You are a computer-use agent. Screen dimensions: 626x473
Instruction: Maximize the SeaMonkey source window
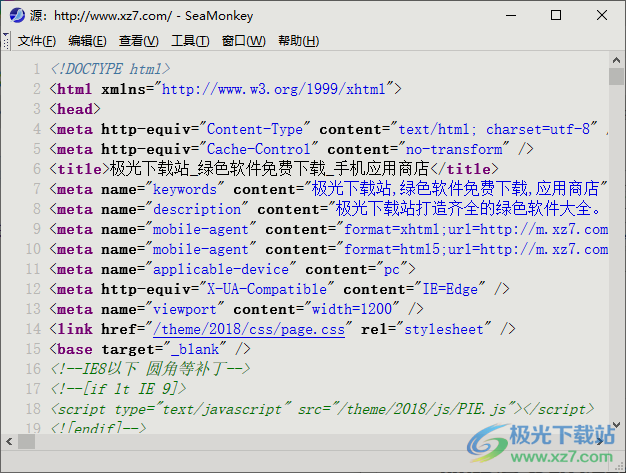coord(556,16)
